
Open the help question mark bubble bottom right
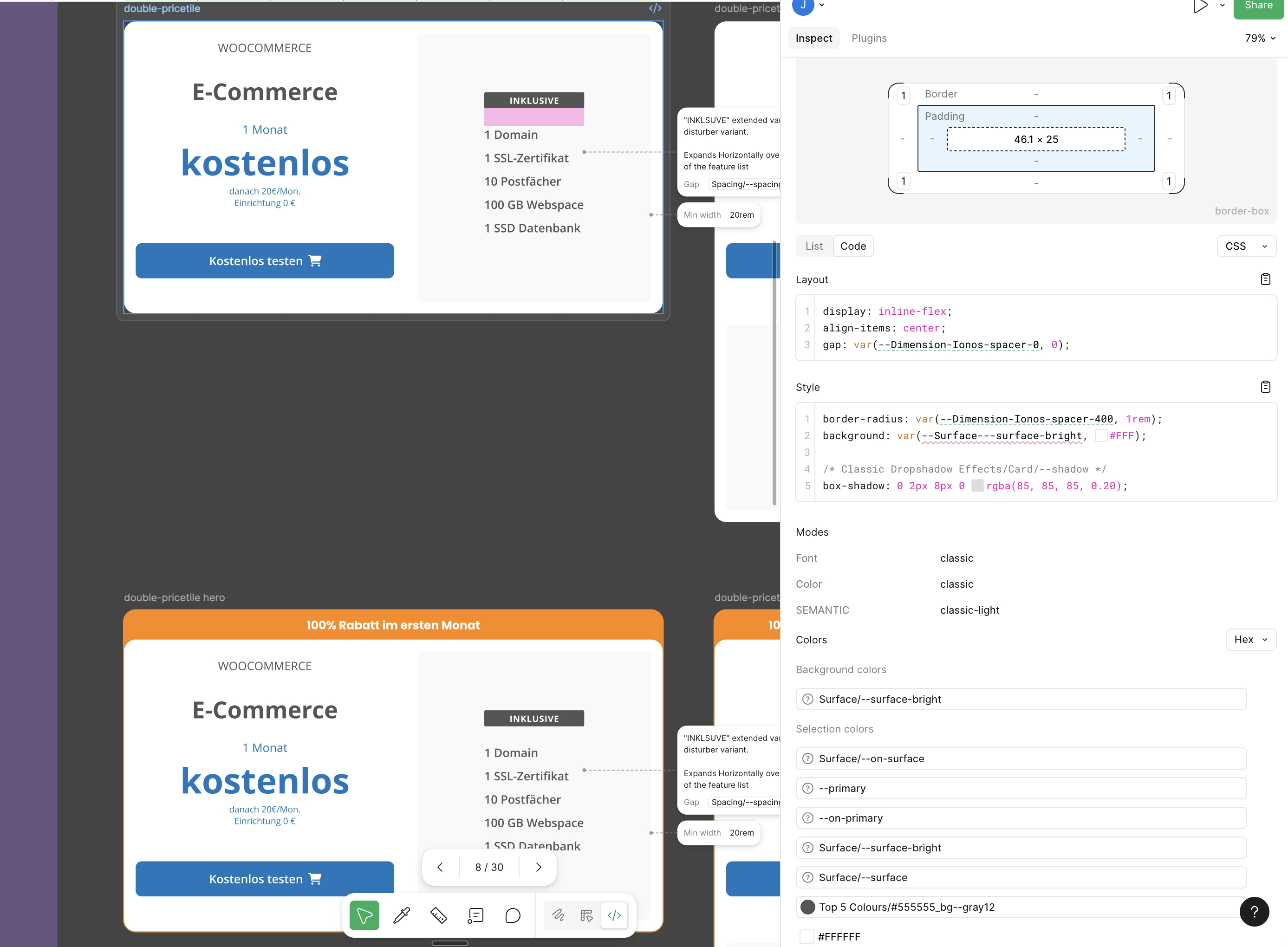pyautogui.click(x=1255, y=911)
